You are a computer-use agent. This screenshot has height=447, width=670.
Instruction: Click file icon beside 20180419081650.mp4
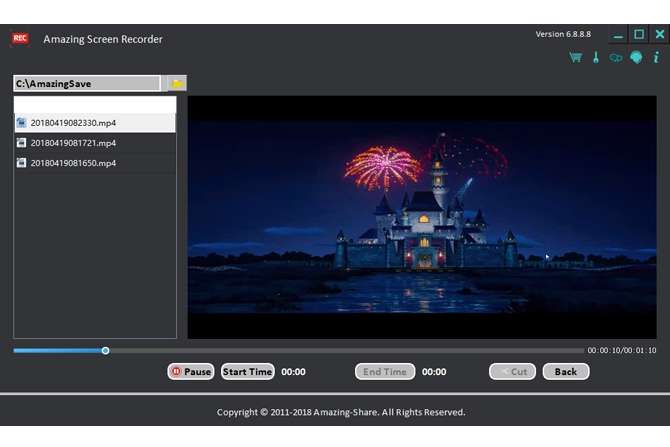[x=21, y=163]
